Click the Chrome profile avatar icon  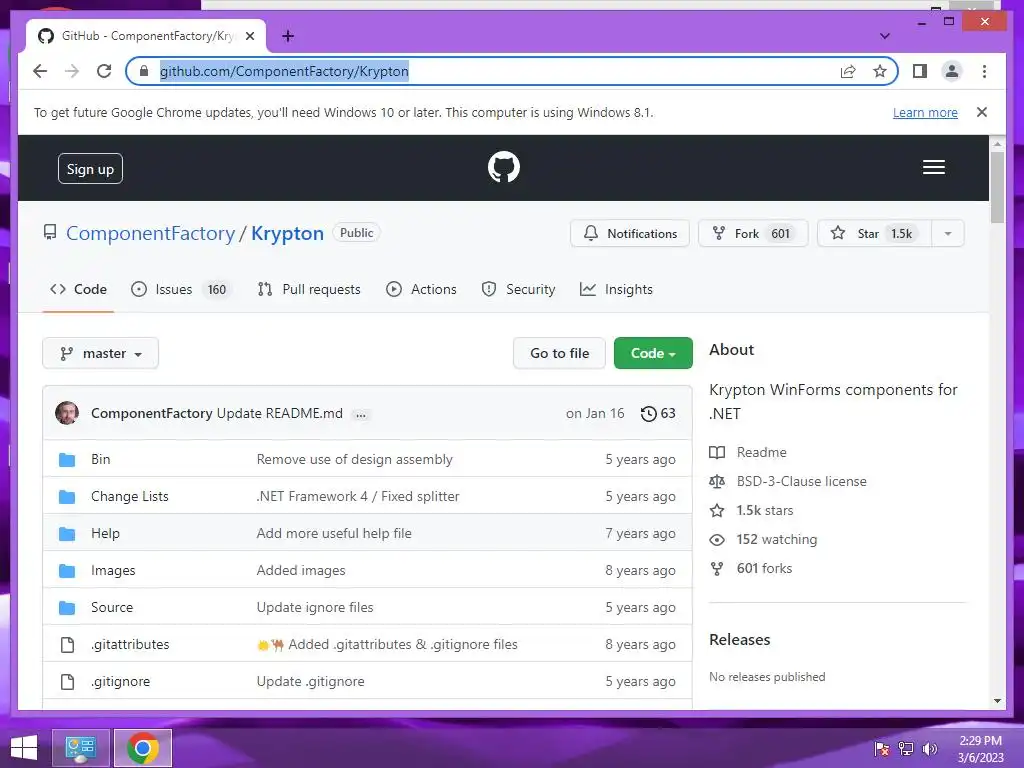tap(952, 71)
